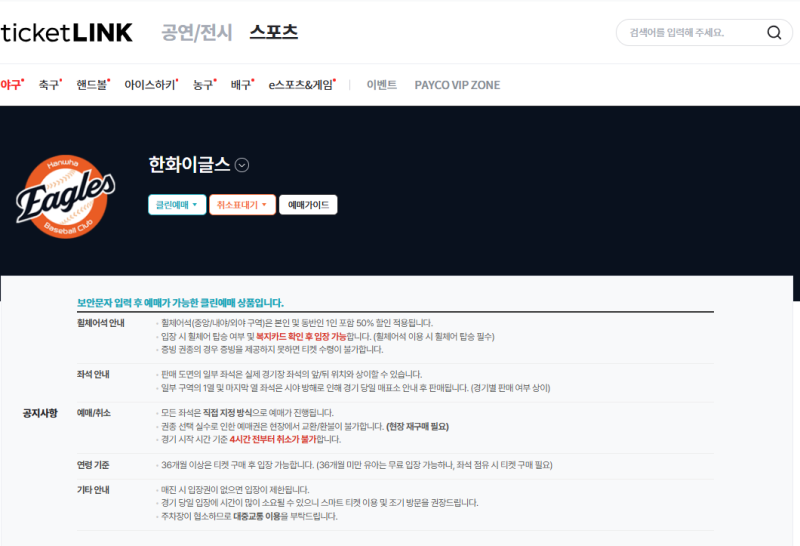Viewport: 800px width, 546px height.
Task: Open the 이벤트 page
Action: point(382,85)
